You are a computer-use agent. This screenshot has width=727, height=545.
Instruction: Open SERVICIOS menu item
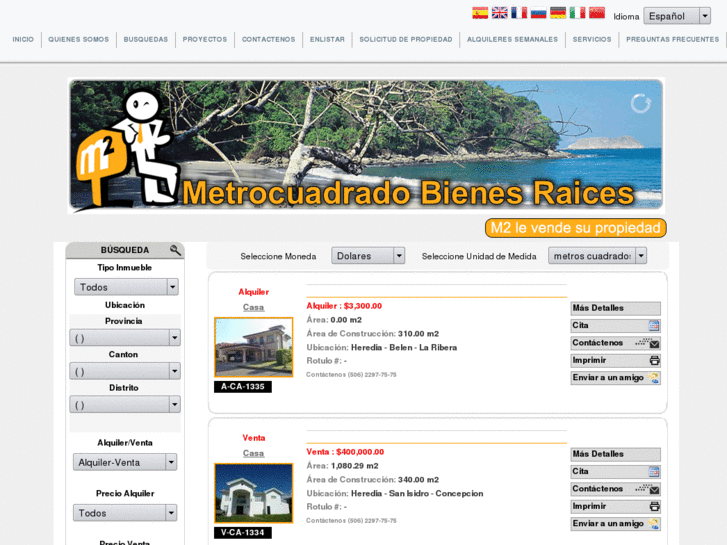coord(592,39)
